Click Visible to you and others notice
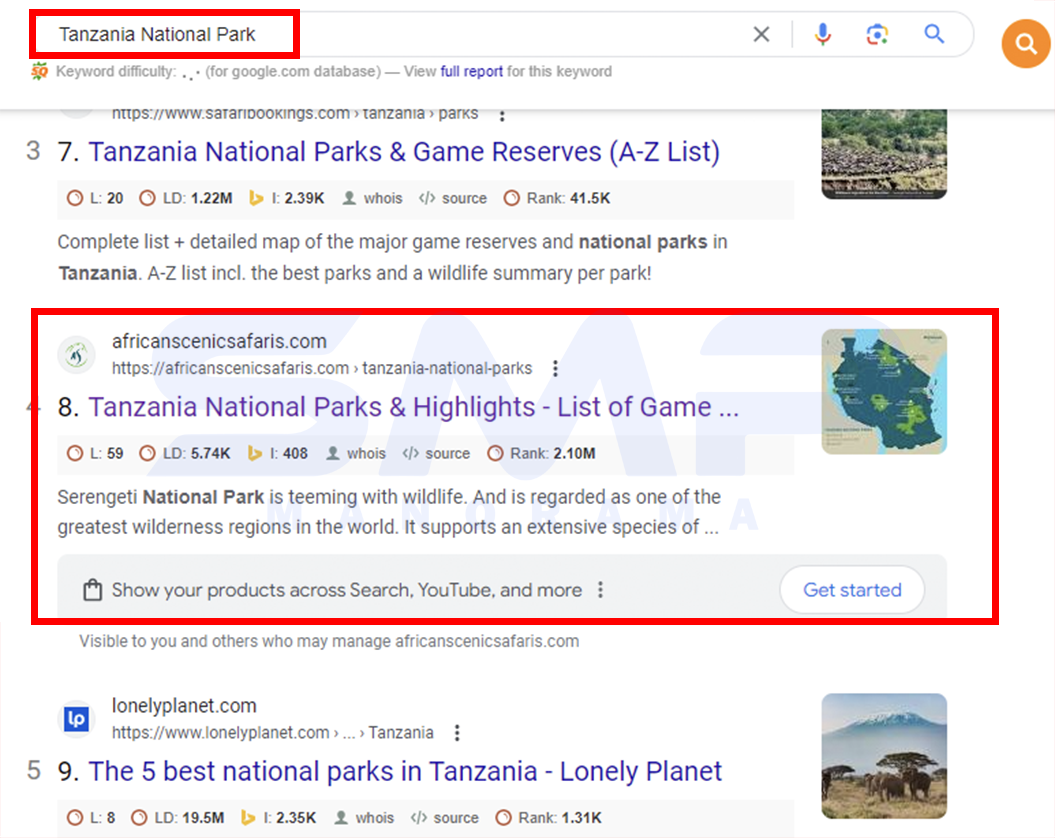This screenshot has height=838, width=1055. [x=329, y=641]
